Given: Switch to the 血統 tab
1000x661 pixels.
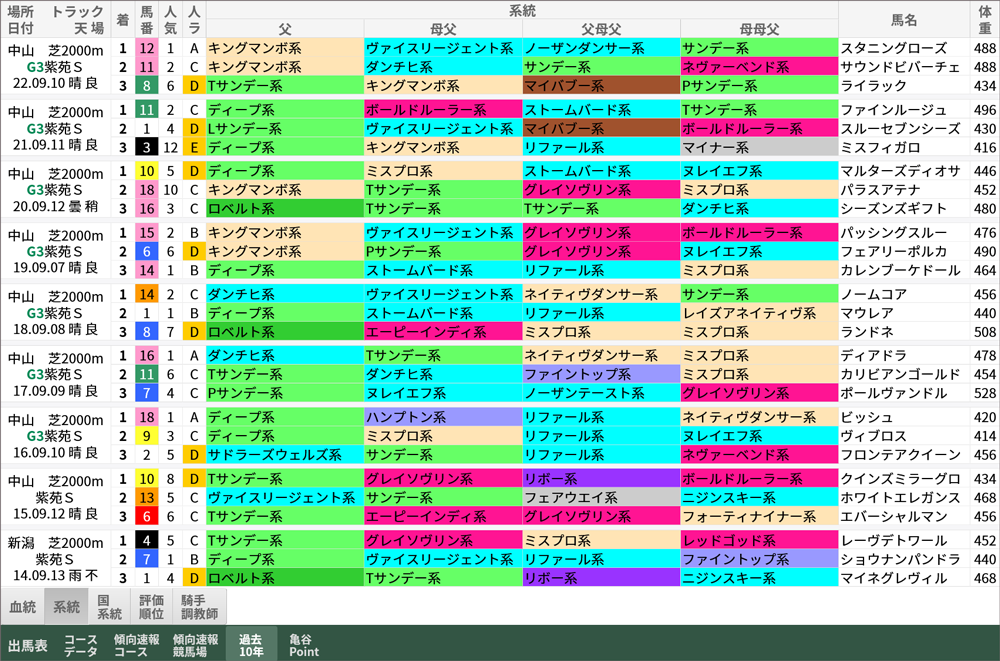Looking at the screenshot, I should (x=22, y=606).
